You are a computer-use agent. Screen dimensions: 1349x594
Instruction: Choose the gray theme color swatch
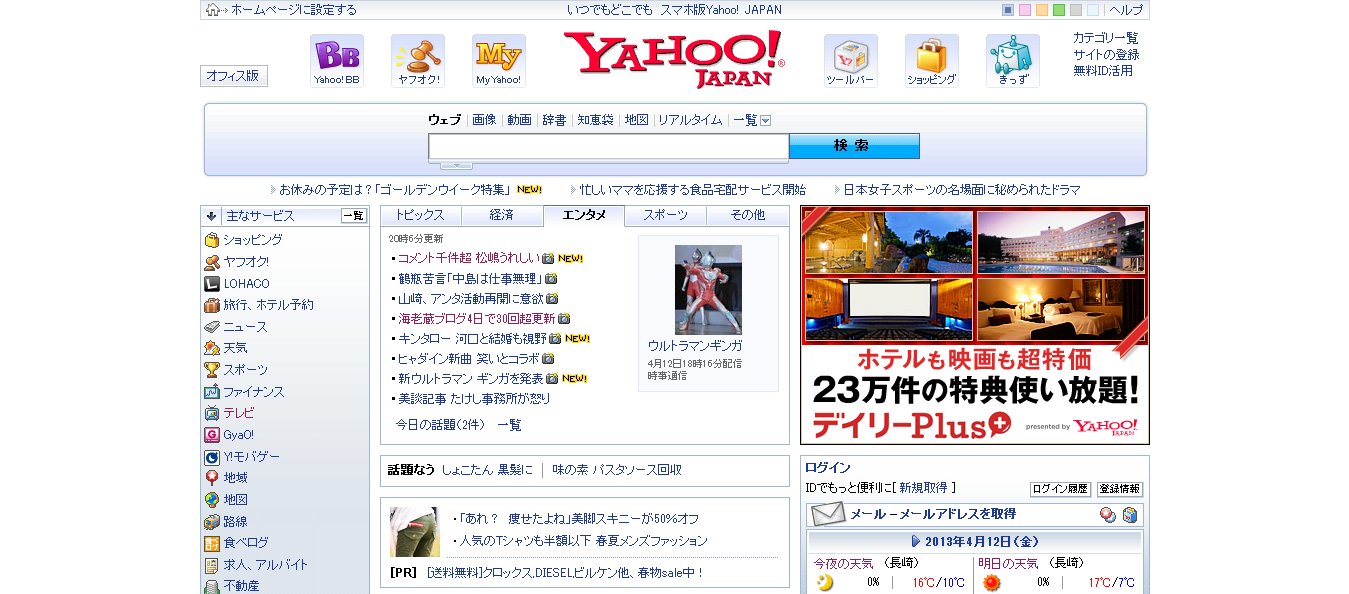pyautogui.click(x=1076, y=10)
